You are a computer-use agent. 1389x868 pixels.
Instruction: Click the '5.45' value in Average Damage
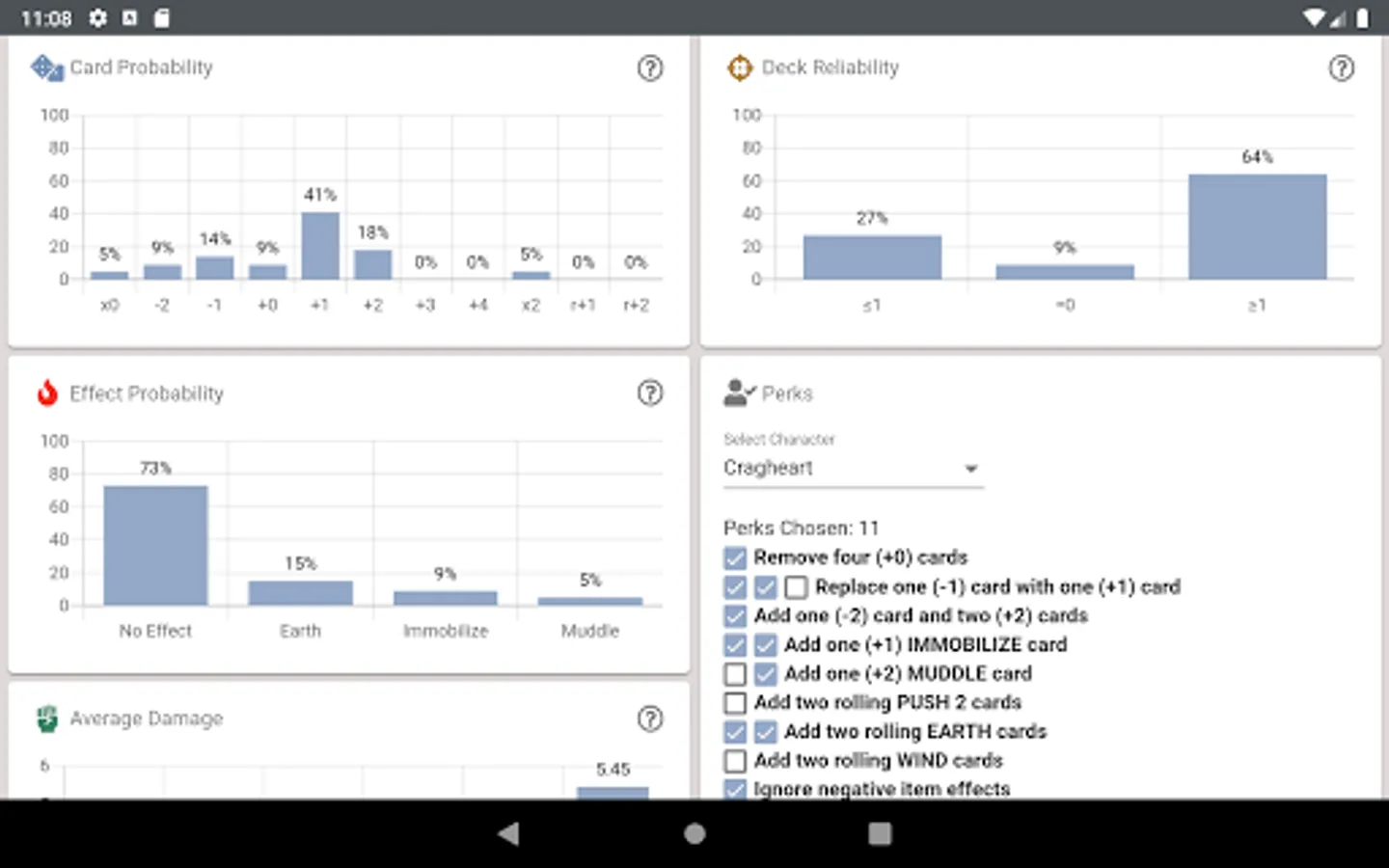[x=613, y=770]
